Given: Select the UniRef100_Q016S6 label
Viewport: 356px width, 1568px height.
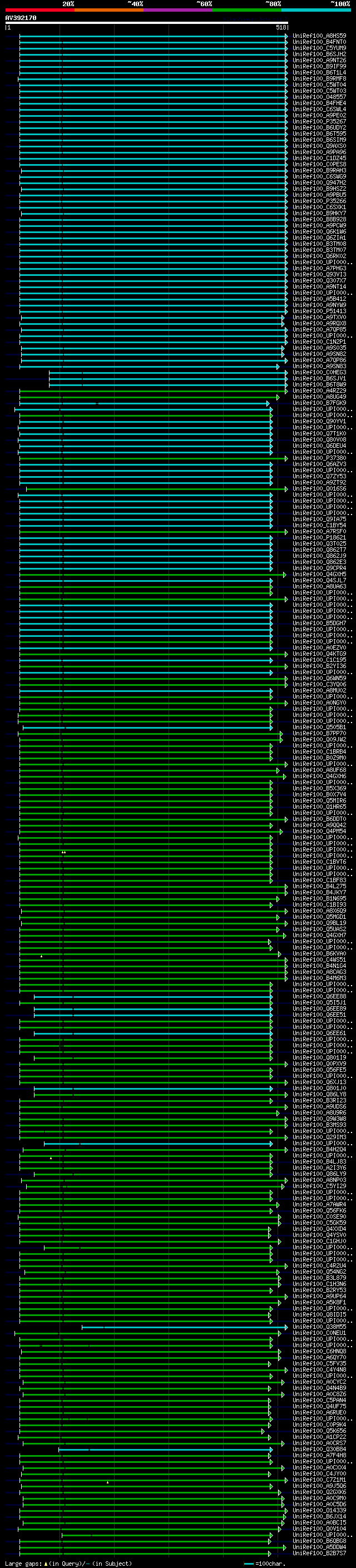Looking at the screenshot, I should (319, 488).
